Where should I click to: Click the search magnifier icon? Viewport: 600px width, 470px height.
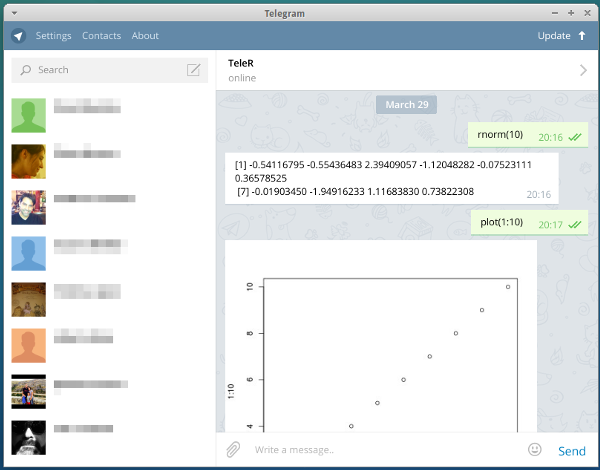[x=26, y=70]
